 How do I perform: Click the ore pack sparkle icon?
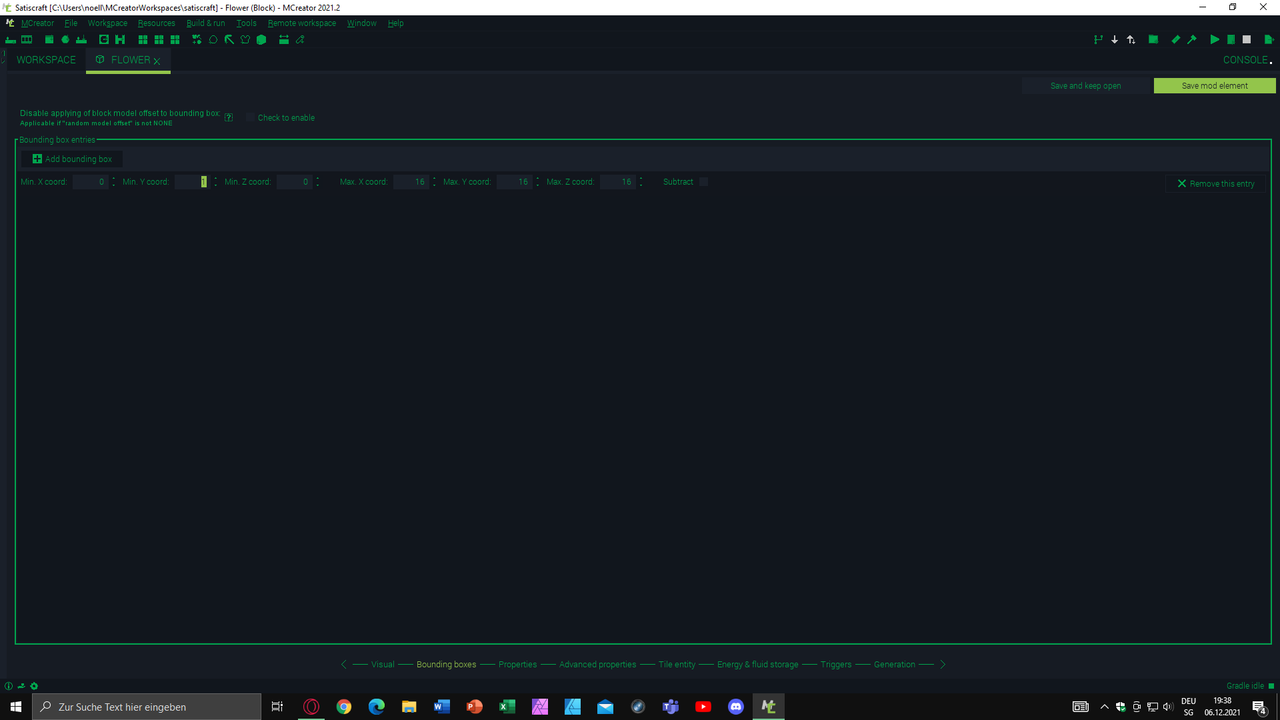(197, 40)
